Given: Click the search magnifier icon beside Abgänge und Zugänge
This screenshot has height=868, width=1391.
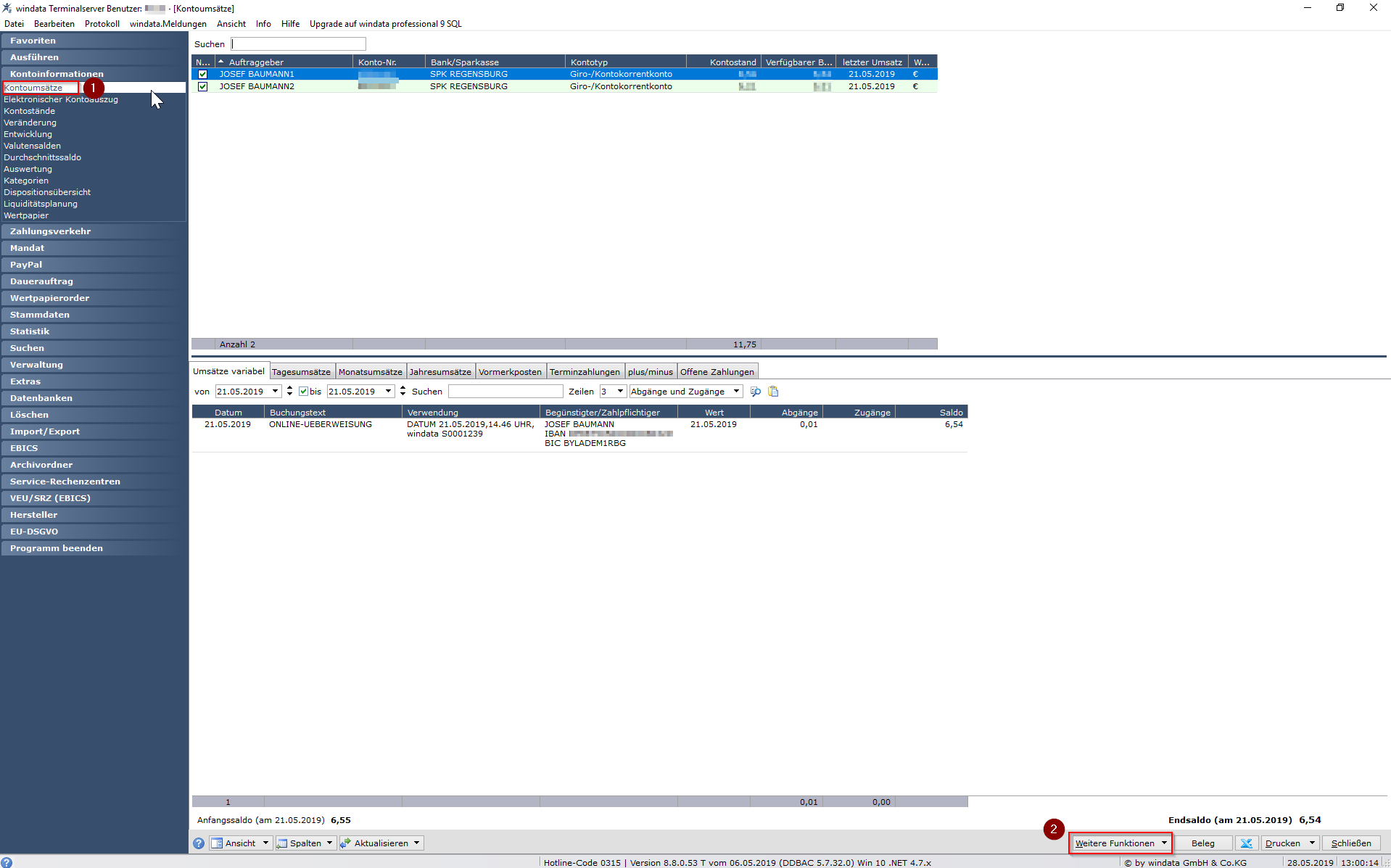Looking at the screenshot, I should point(756,392).
